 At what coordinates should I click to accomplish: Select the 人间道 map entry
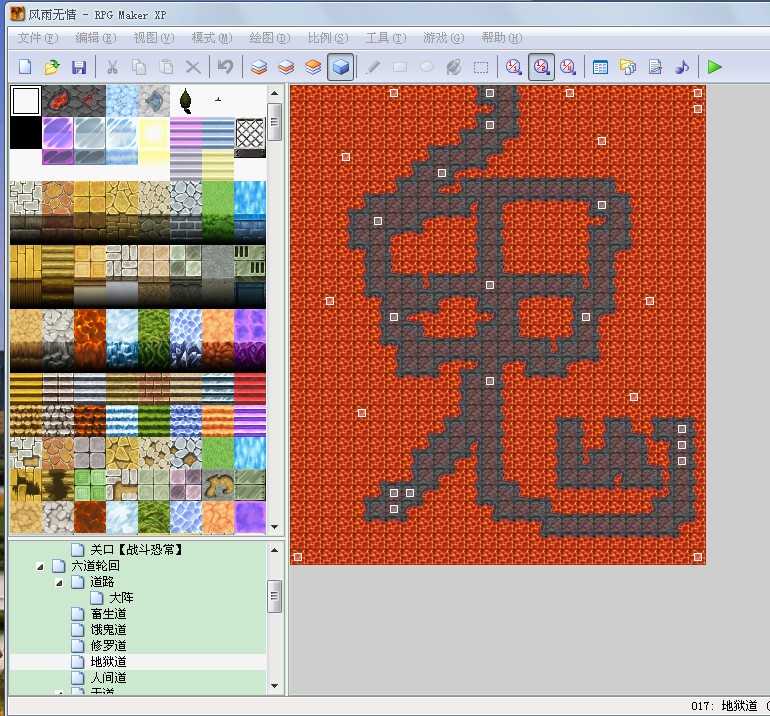click(x=109, y=678)
